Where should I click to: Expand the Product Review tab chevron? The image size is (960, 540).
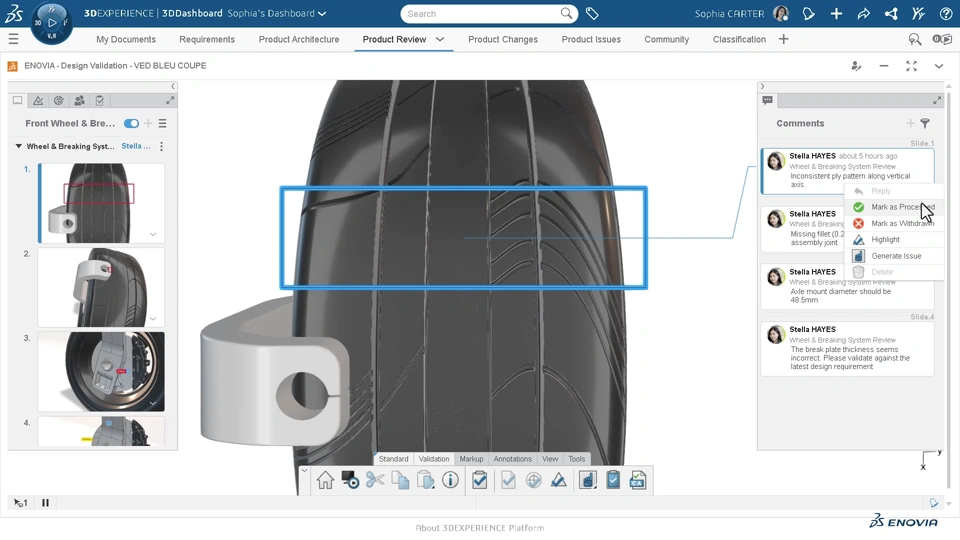(440, 39)
